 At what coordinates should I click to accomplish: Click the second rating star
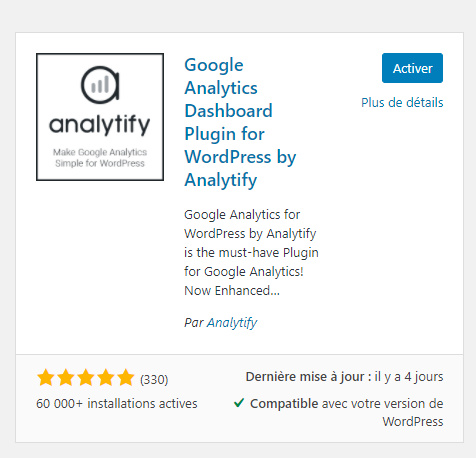pos(66,378)
